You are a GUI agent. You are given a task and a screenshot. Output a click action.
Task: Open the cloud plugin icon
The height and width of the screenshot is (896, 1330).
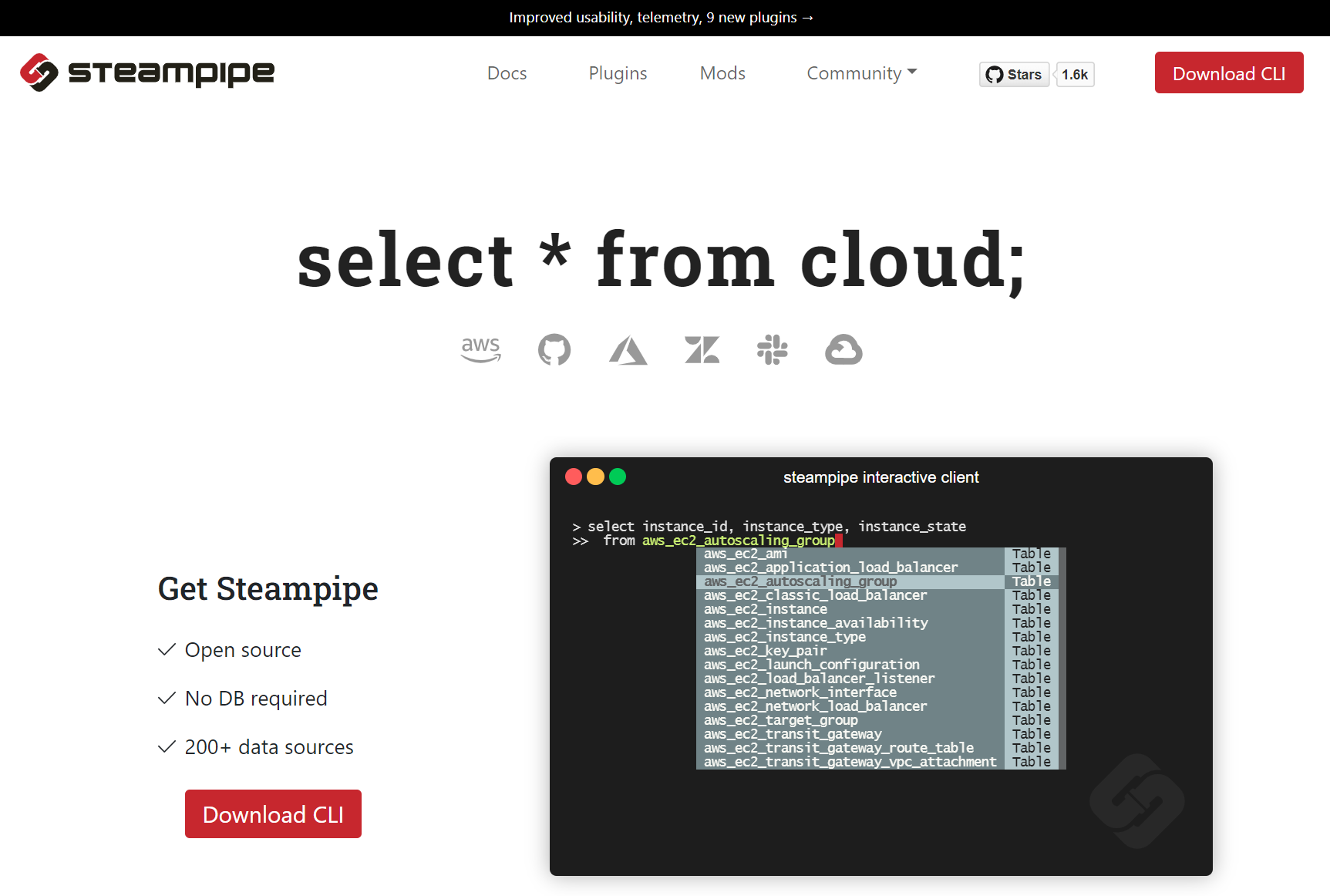(843, 349)
